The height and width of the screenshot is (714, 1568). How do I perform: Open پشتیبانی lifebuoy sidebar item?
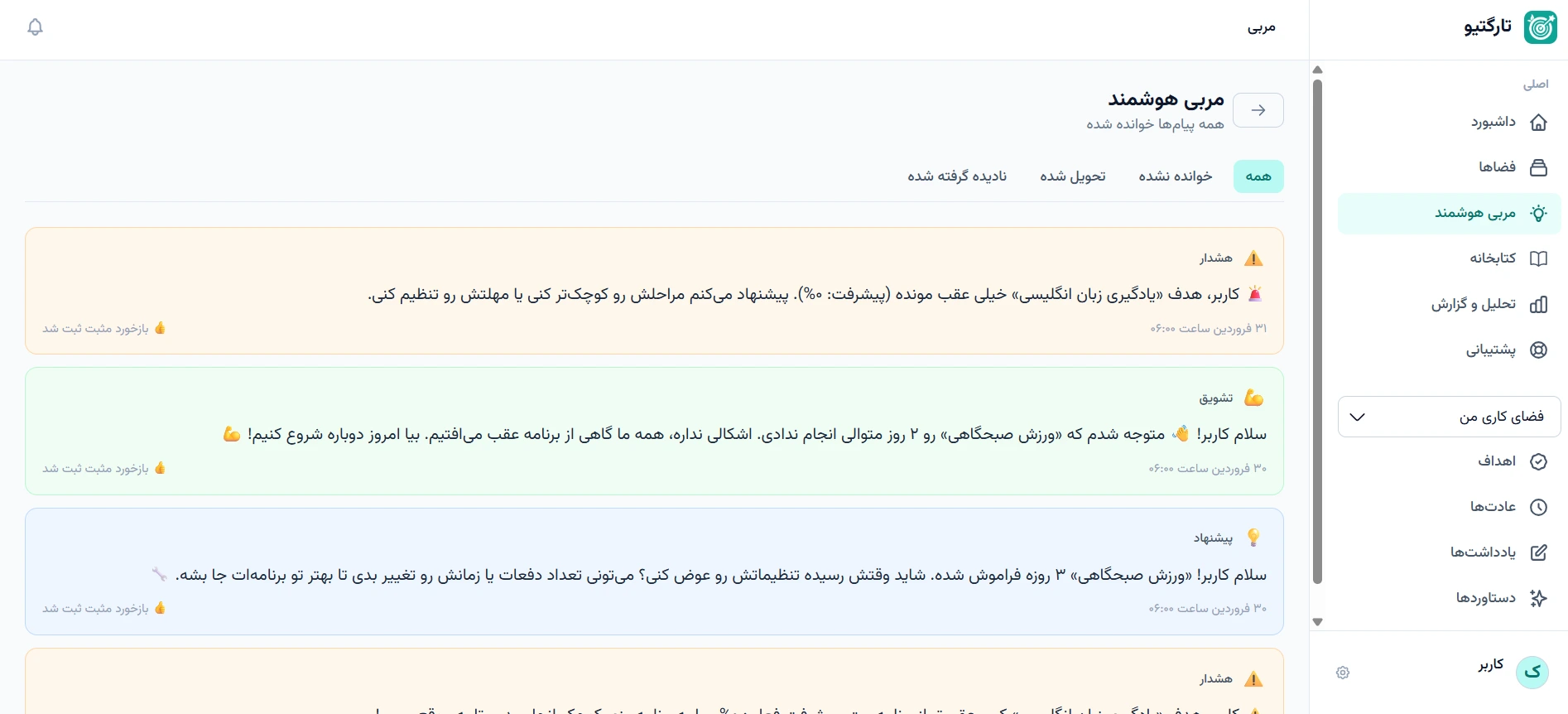click(x=1449, y=350)
